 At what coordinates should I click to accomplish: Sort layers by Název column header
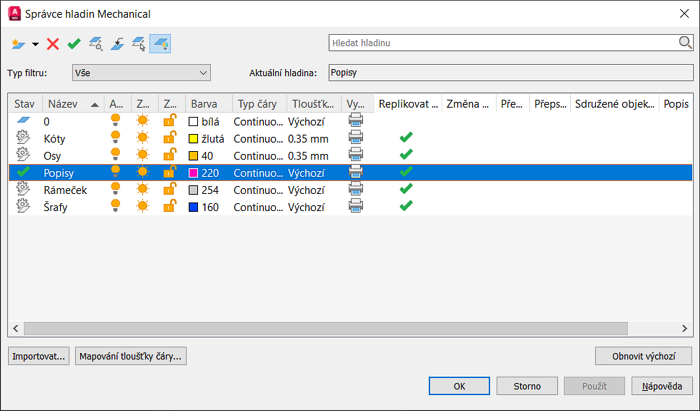point(71,104)
